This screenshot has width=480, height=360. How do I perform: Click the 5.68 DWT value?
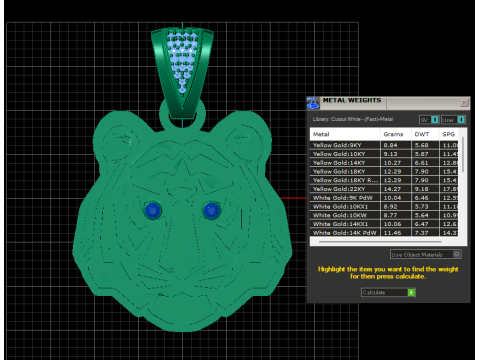pyautogui.click(x=422, y=145)
